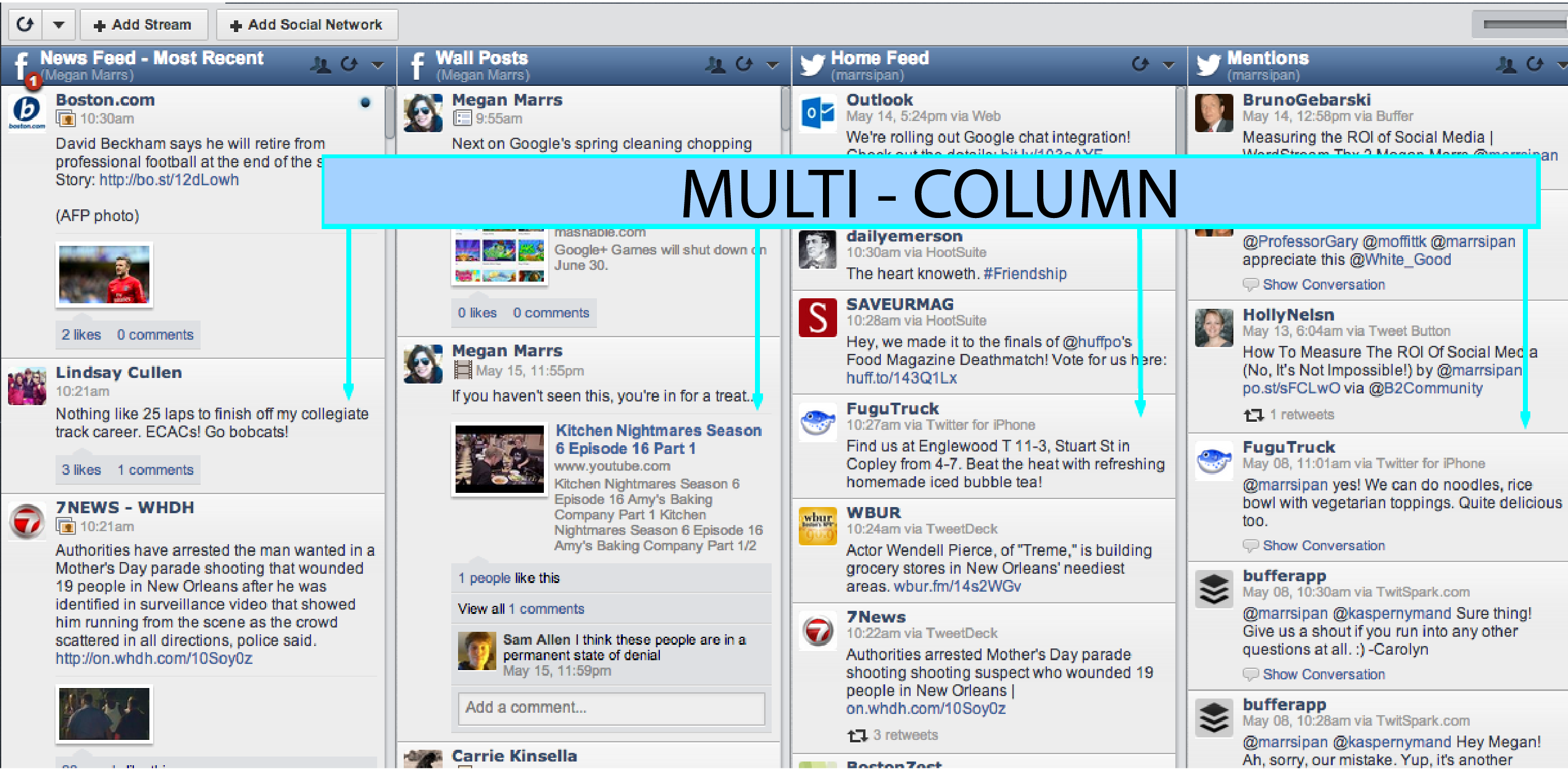Click the refresh all streams icon in toolbar
Image resolution: width=1568 pixels, height=772 pixels.
tap(25, 25)
